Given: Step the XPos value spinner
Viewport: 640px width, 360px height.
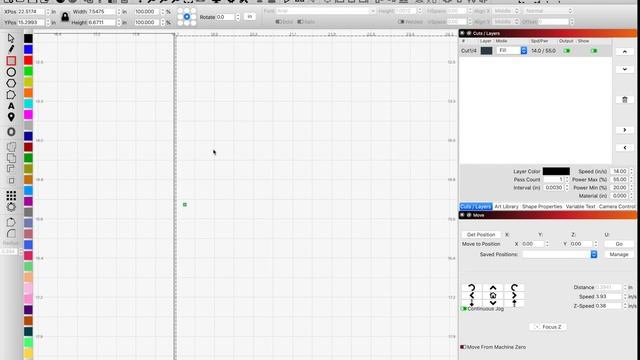Looking at the screenshot, I should coord(48,12).
